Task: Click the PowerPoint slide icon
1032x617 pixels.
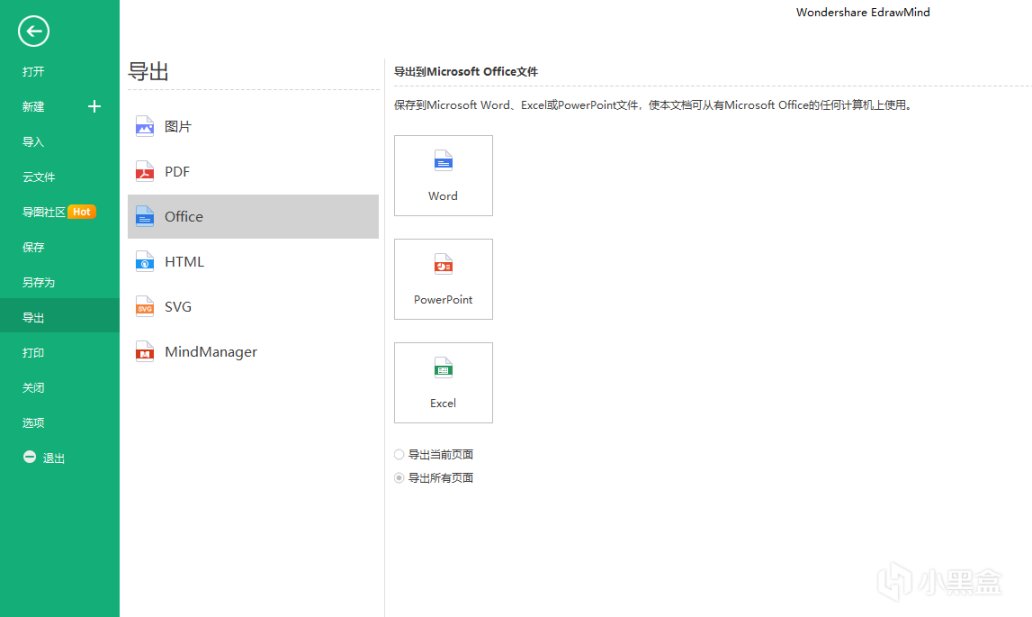Action: tap(444, 264)
